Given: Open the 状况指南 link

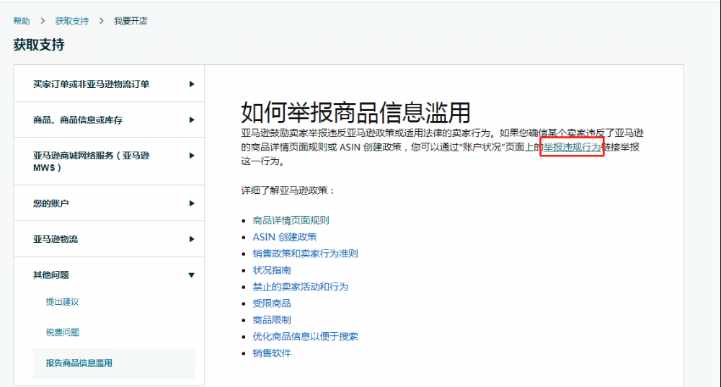Looking at the screenshot, I should (x=272, y=270).
